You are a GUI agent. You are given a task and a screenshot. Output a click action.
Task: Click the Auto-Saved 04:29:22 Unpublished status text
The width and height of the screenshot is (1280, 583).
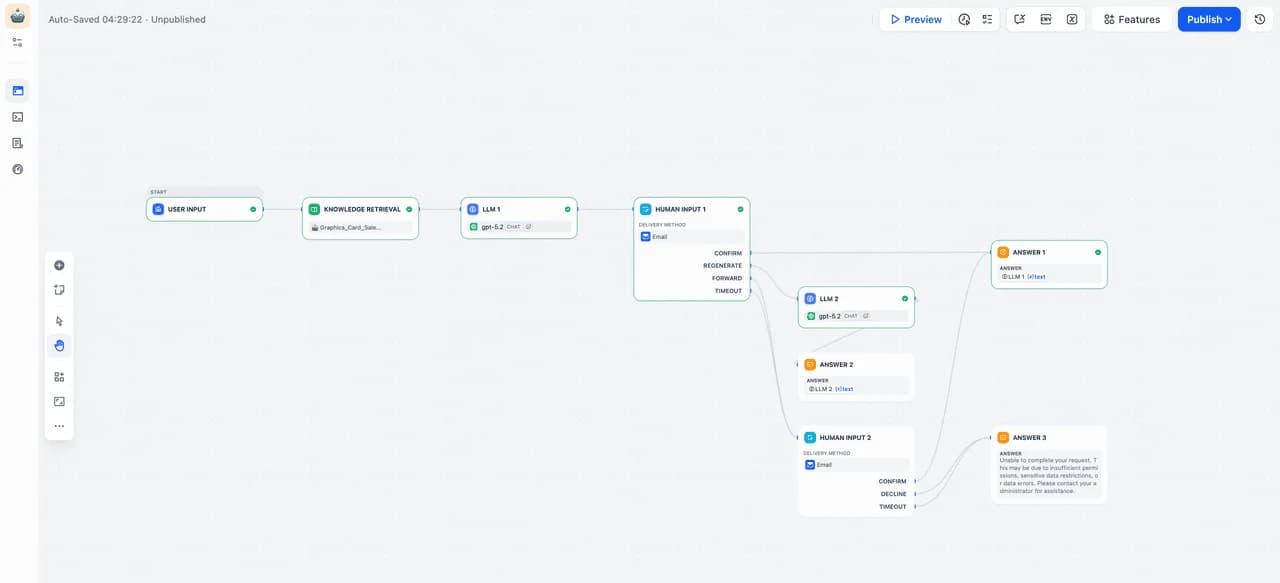127,19
